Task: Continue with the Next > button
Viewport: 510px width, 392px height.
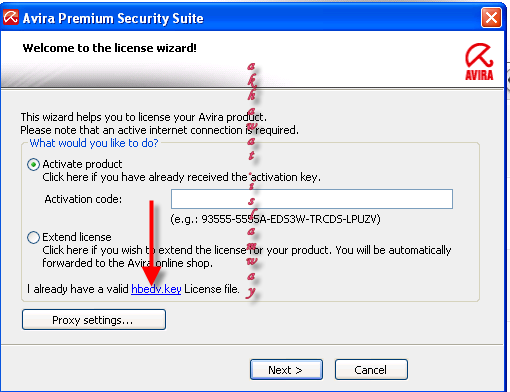Action: click(286, 369)
